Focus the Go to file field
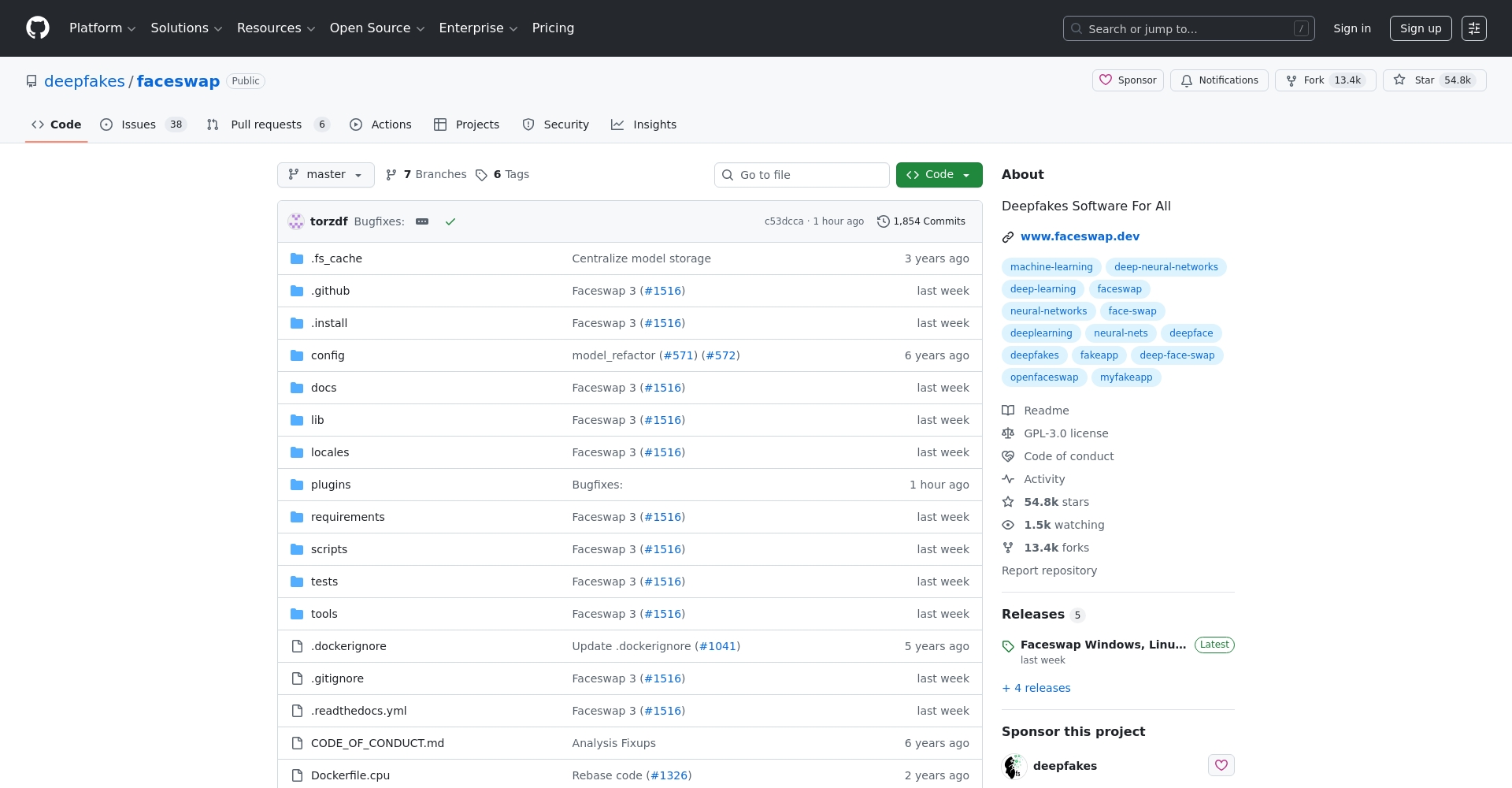Image resolution: width=1512 pixels, height=788 pixels. (x=802, y=175)
